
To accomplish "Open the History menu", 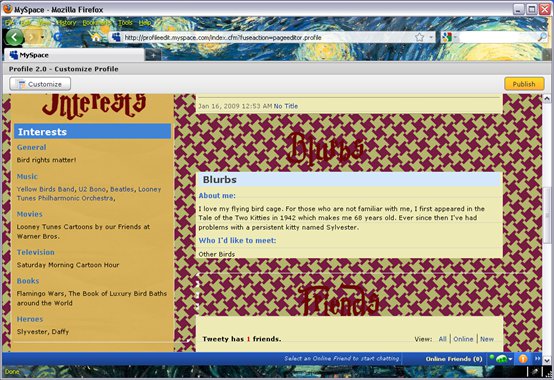I will point(66,23).
